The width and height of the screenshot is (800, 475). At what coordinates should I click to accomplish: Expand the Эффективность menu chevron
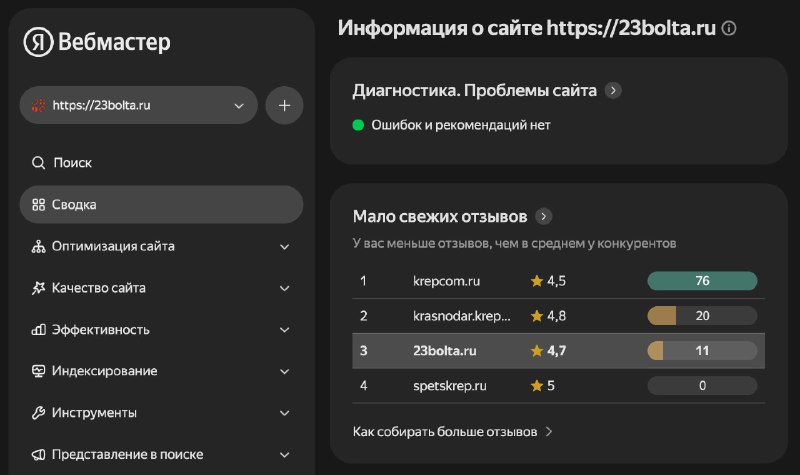[x=284, y=330]
